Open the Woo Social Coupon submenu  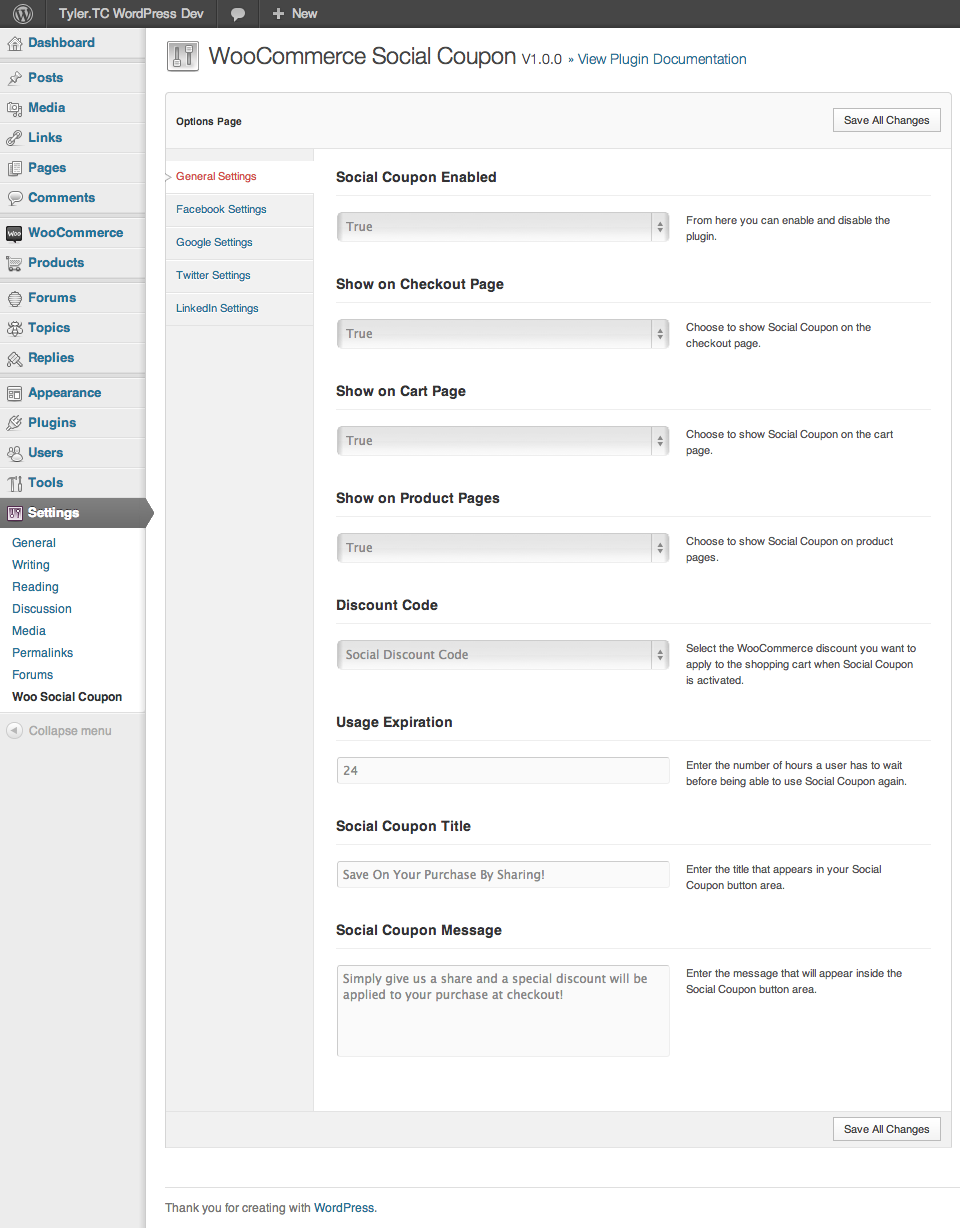[x=67, y=697]
